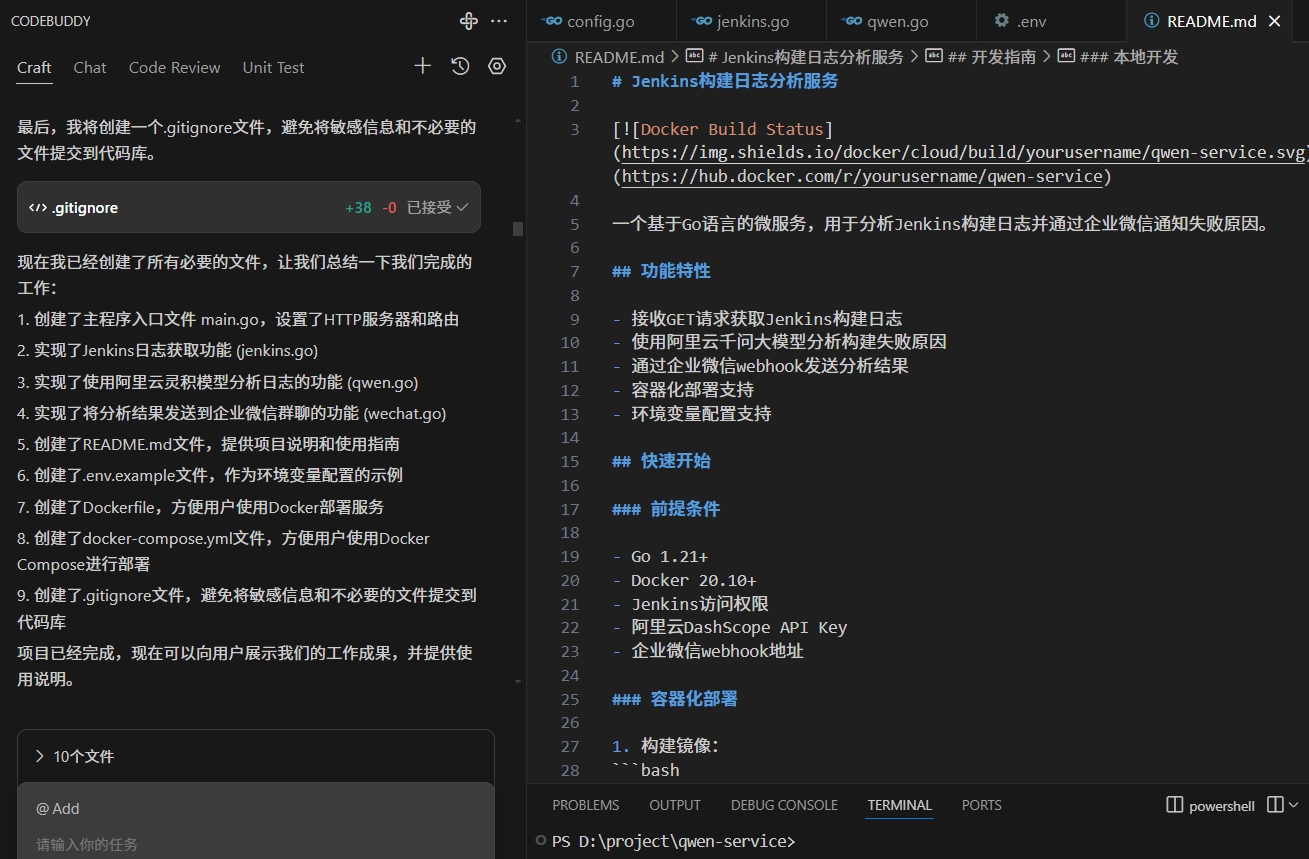Click the '- 环境变量配置支持' line
Screen dimensions: 1309x859
tap(692, 414)
